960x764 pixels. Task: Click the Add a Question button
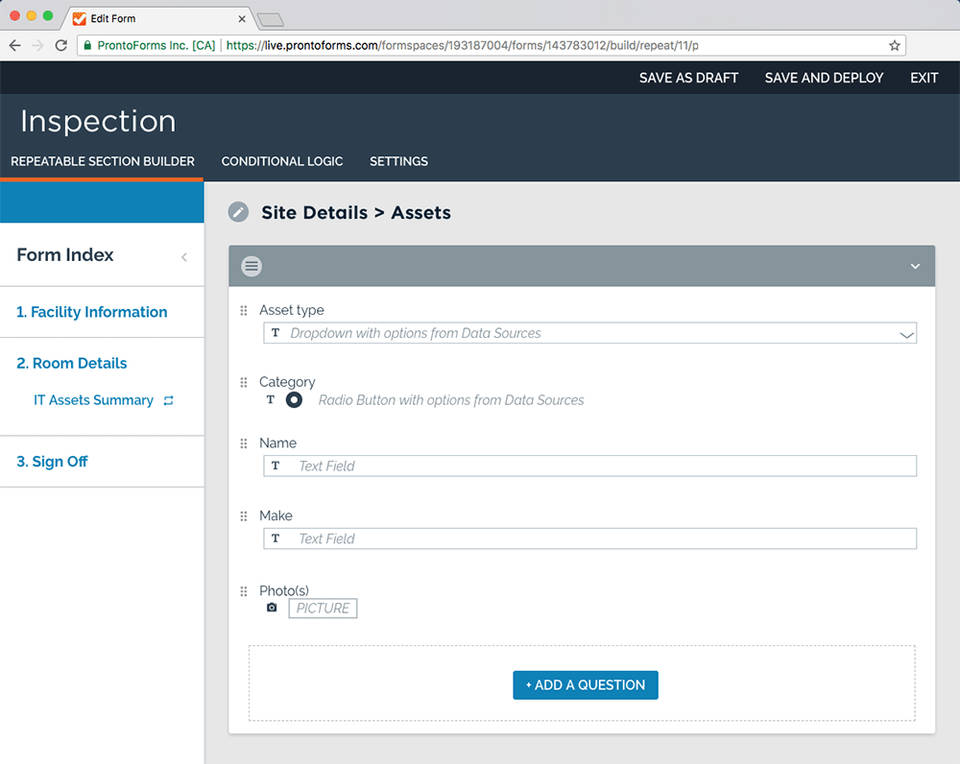(585, 685)
